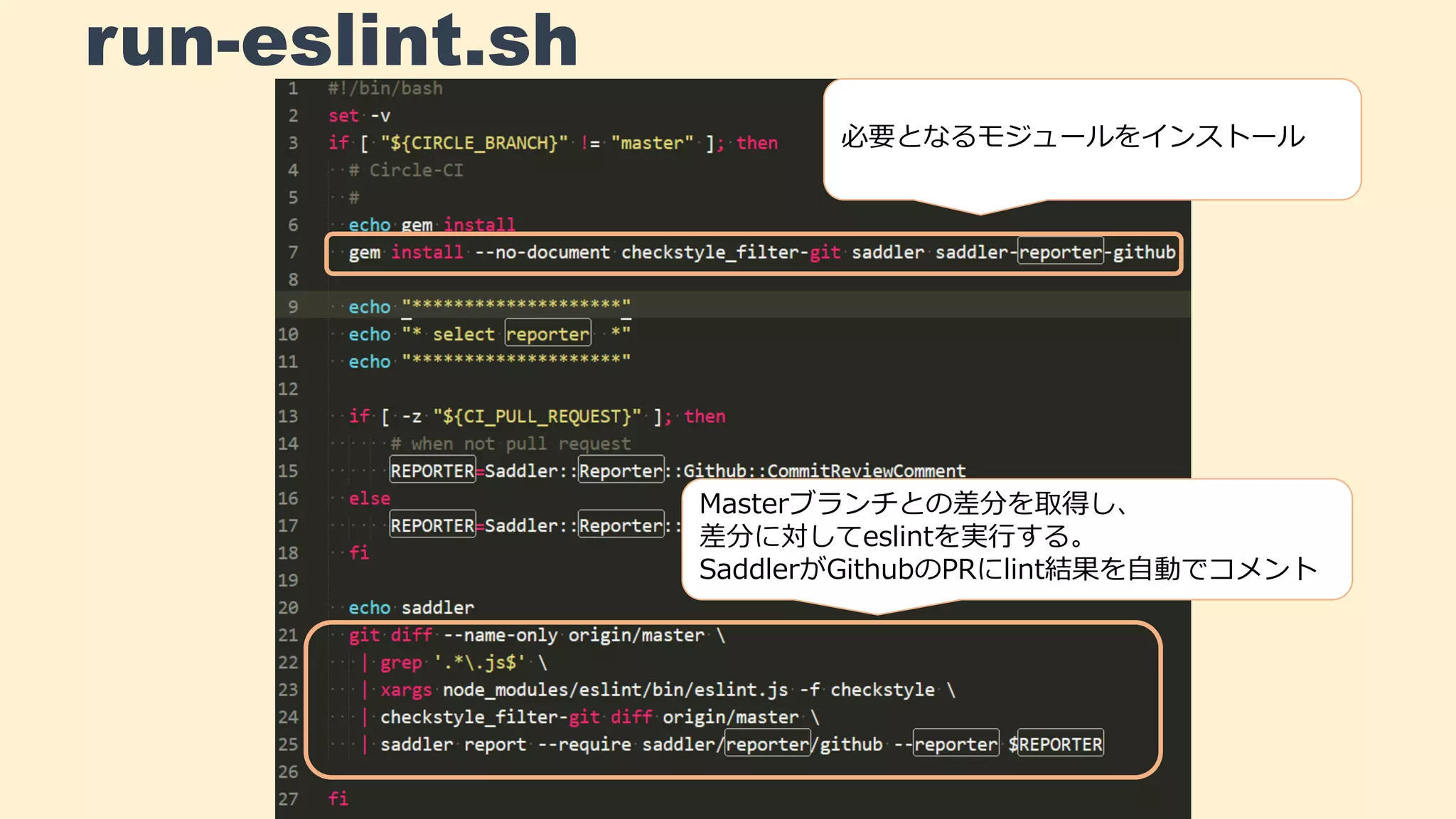
Task: Click line number 15 in the gutter
Action: point(288,471)
